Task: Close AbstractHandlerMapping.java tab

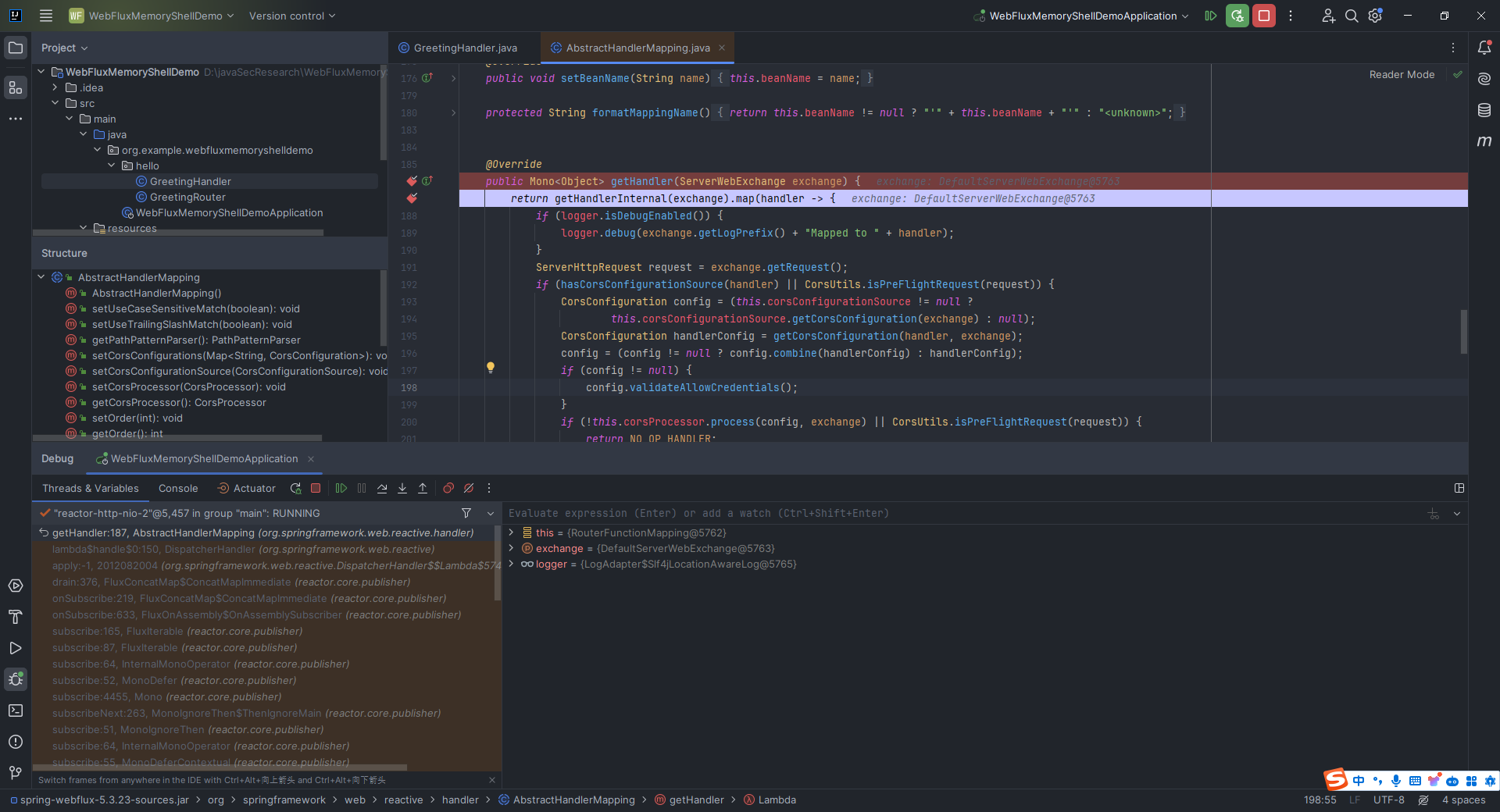Action: (722, 48)
